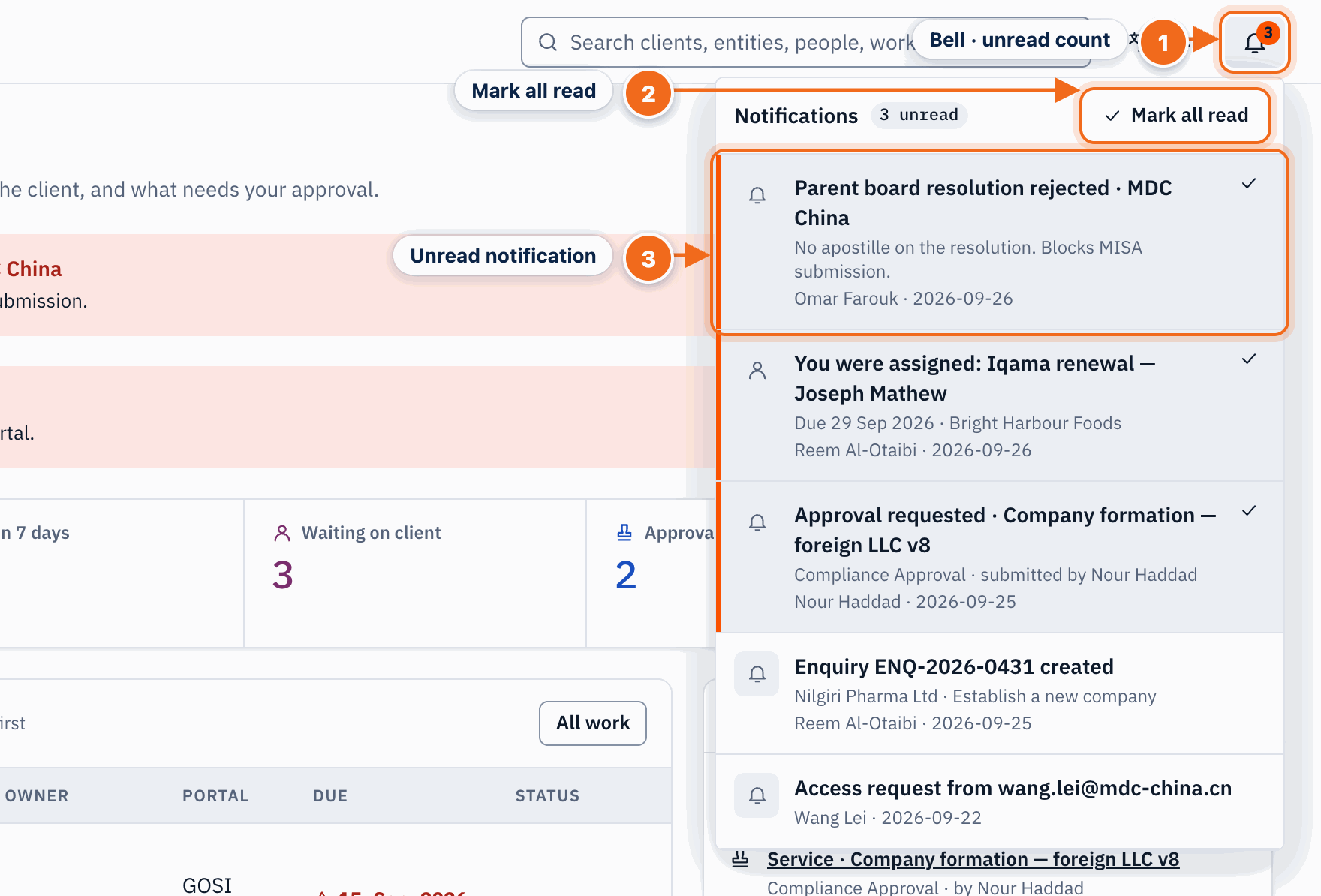The width and height of the screenshot is (1321, 896).
Task: Click the Approvals count of 2
Action: [626, 576]
